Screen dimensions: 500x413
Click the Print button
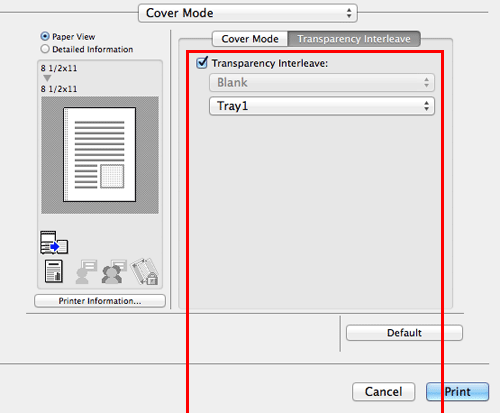coord(458,392)
